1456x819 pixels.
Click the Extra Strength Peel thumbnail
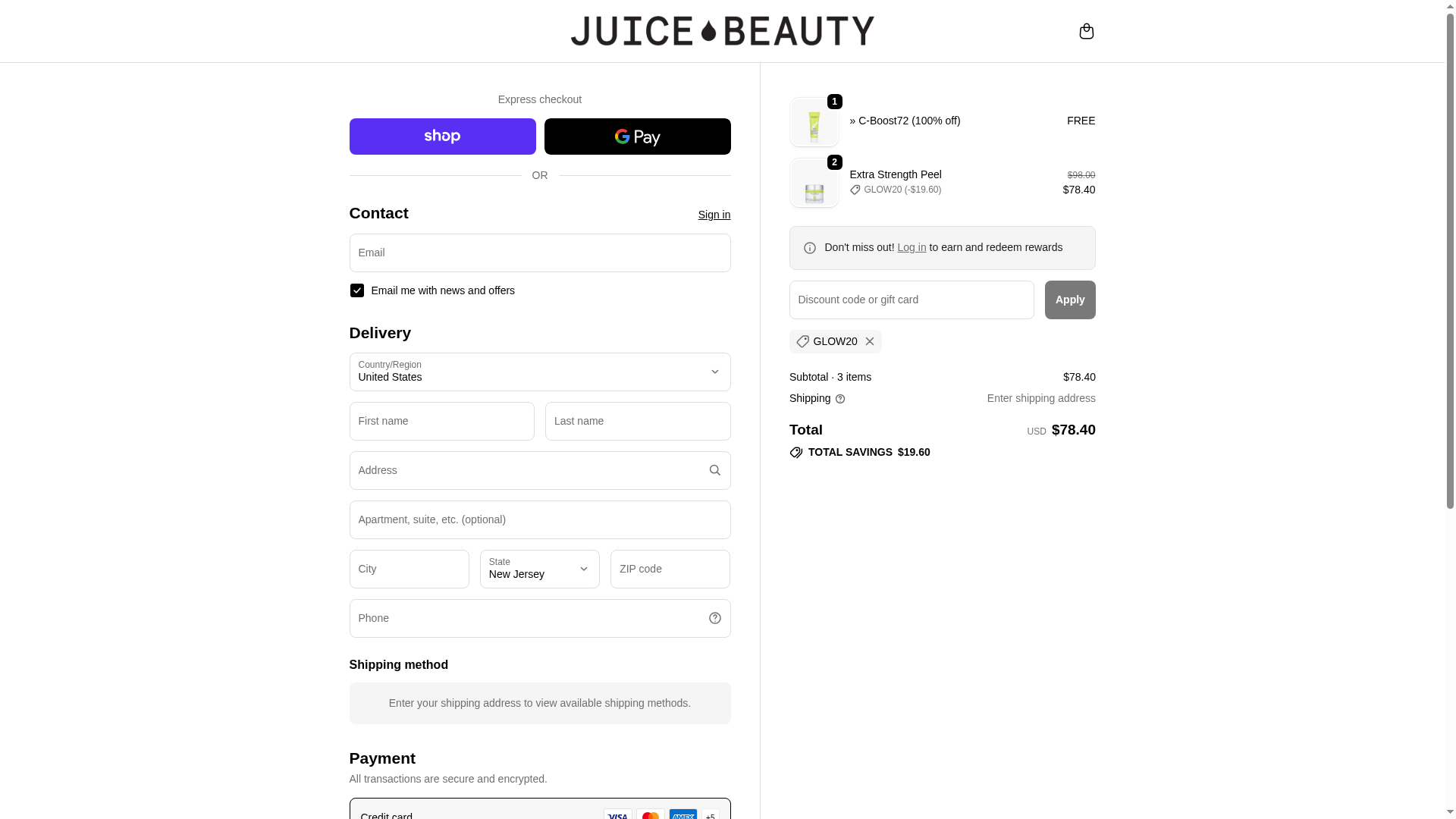tap(814, 183)
